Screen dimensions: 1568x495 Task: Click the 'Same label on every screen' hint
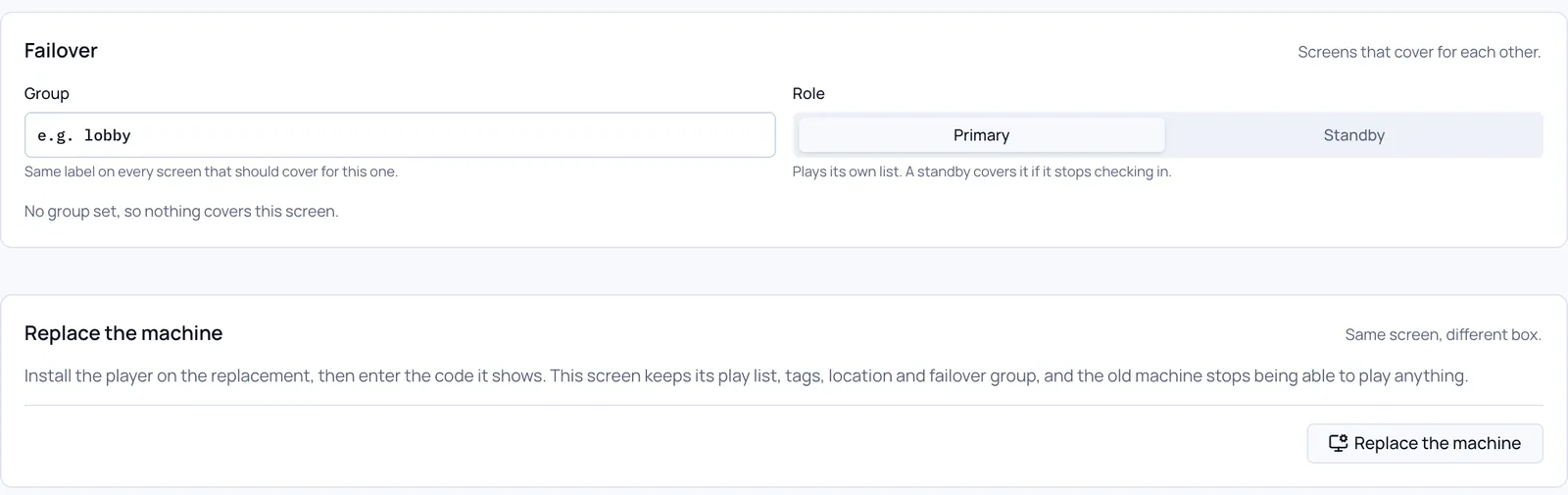[211, 172]
